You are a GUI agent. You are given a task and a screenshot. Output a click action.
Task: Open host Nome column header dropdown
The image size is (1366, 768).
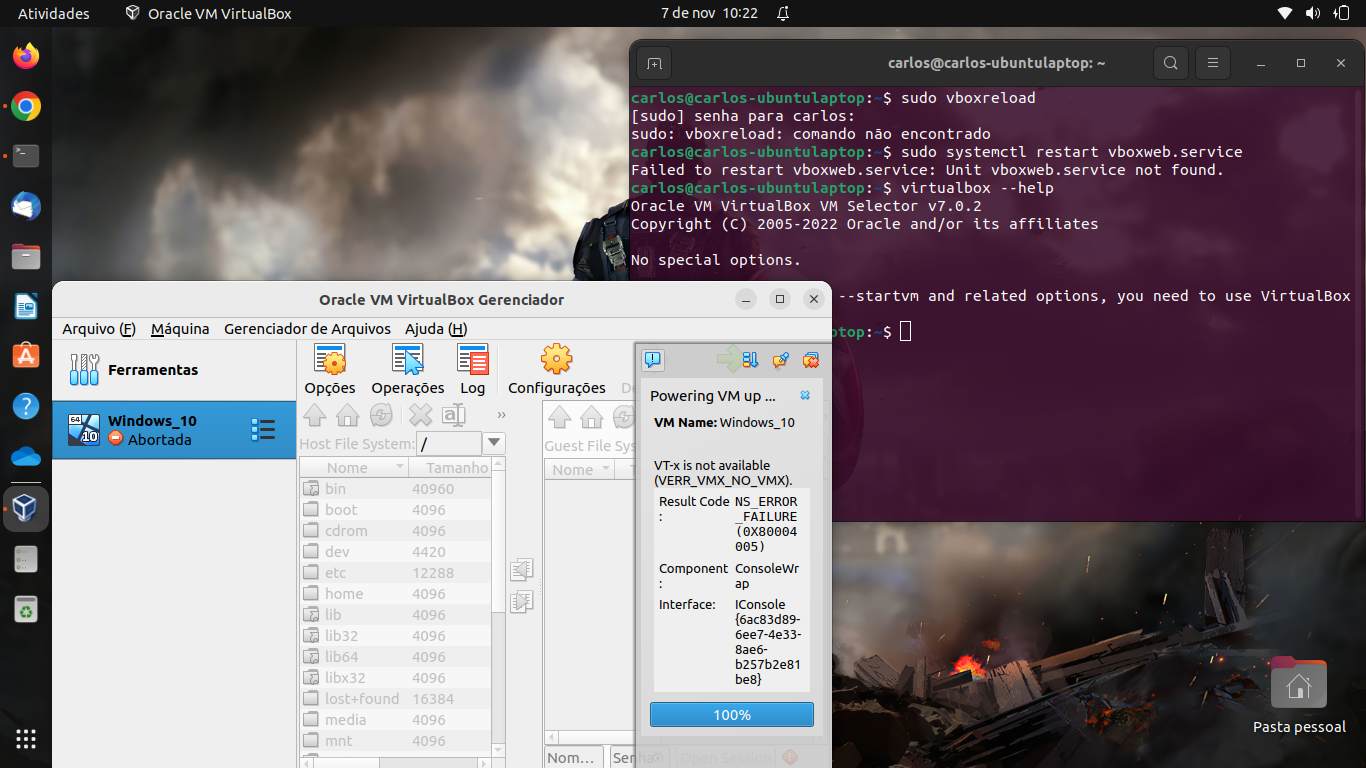(399, 467)
